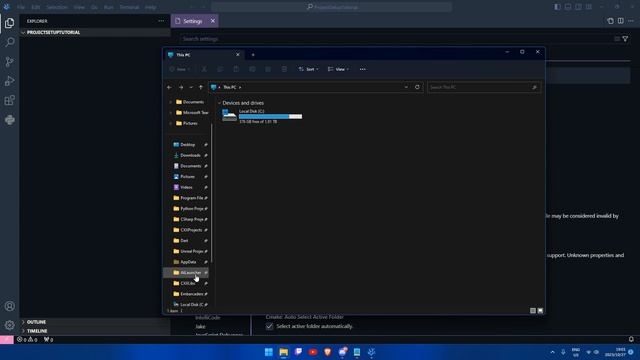Refresh the This PC location
640x360 pixels.
[x=417, y=87]
